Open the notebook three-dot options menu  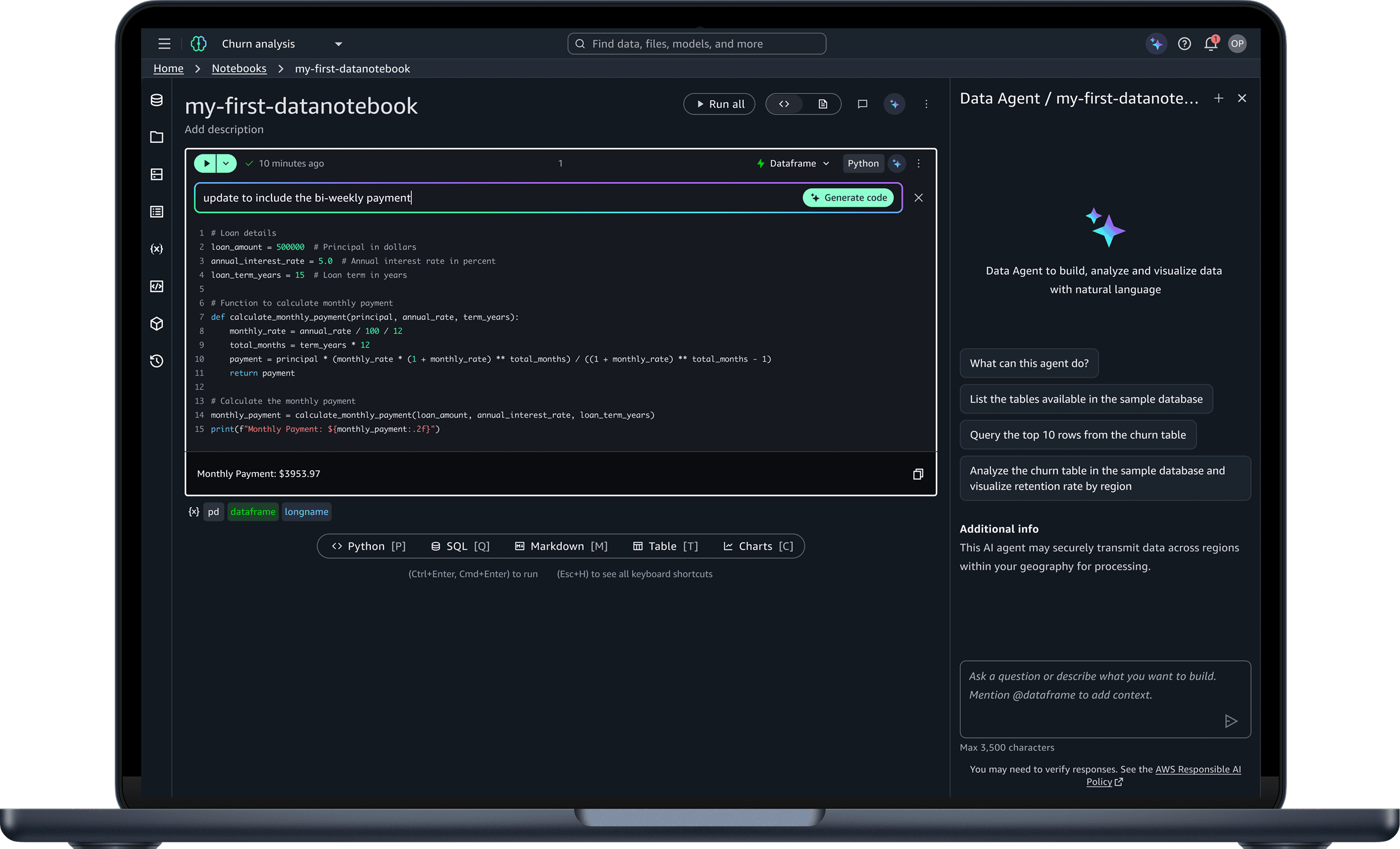pyautogui.click(x=926, y=104)
